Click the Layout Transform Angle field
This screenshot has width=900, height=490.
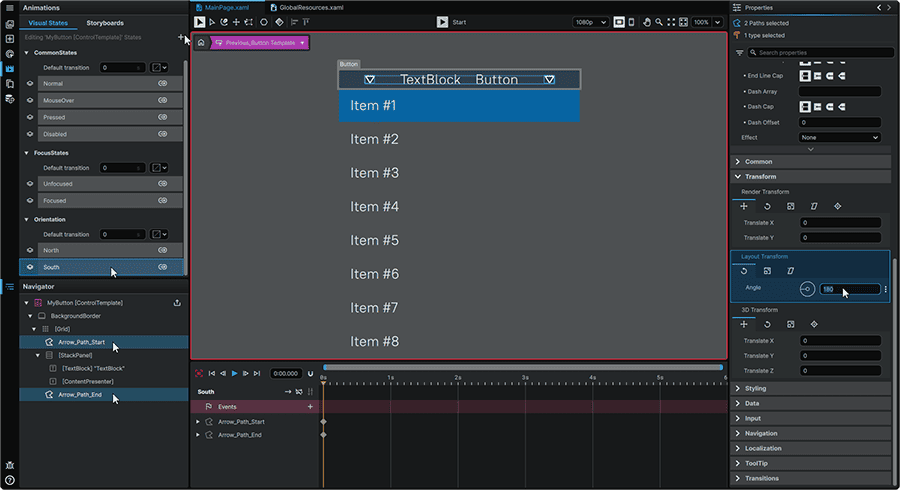pyautogui.click(x=849, y=289)
